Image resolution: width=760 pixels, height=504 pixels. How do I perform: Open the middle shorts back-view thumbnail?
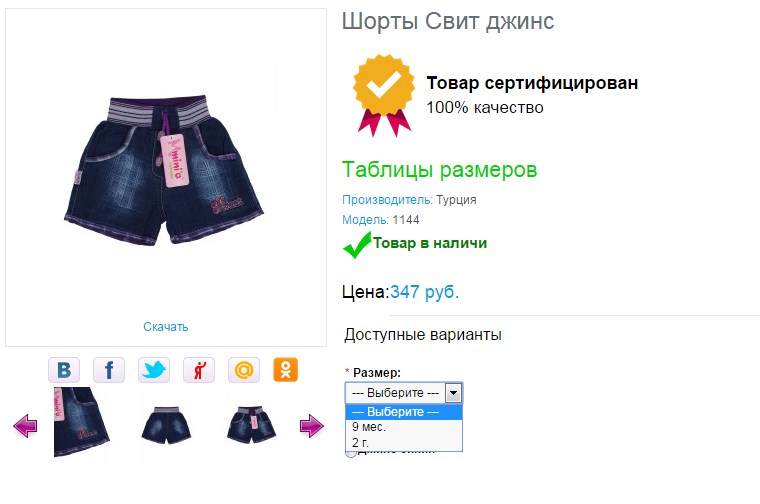pos(166,425)
